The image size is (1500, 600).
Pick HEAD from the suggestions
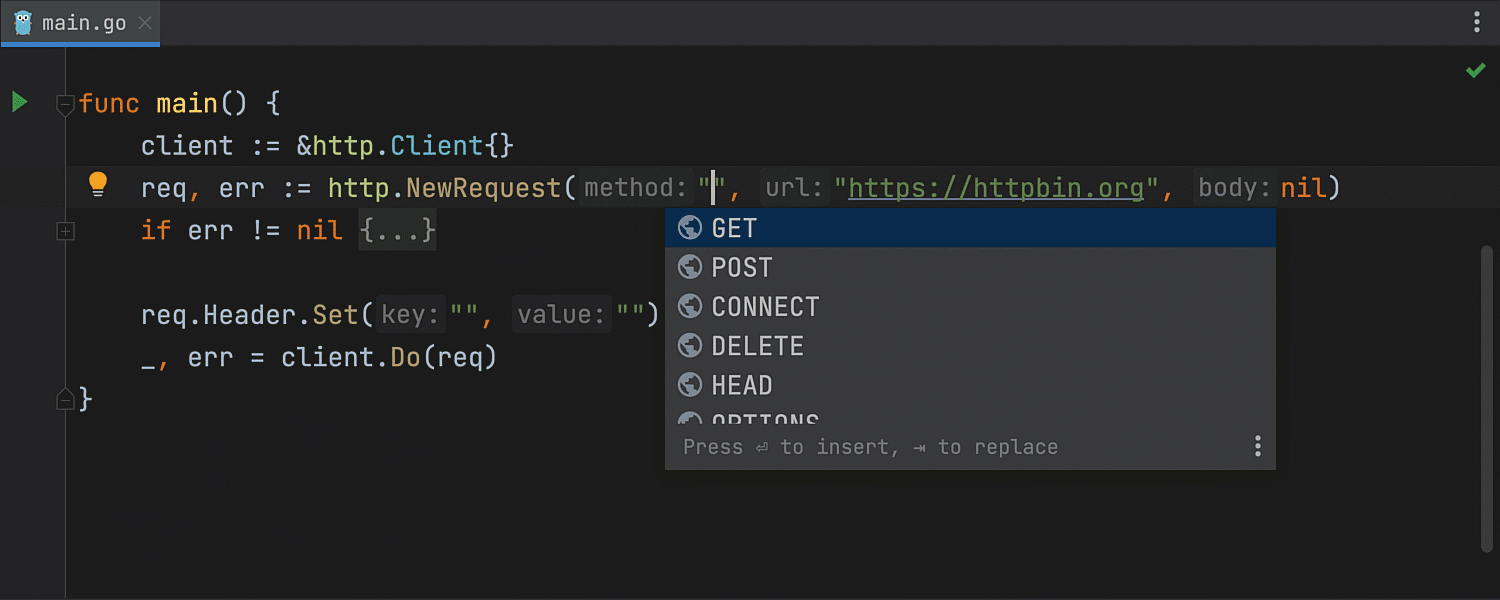[741, 385]
